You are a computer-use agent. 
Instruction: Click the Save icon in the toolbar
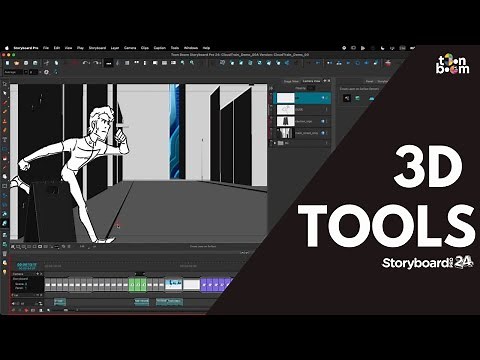coord(26,63)
